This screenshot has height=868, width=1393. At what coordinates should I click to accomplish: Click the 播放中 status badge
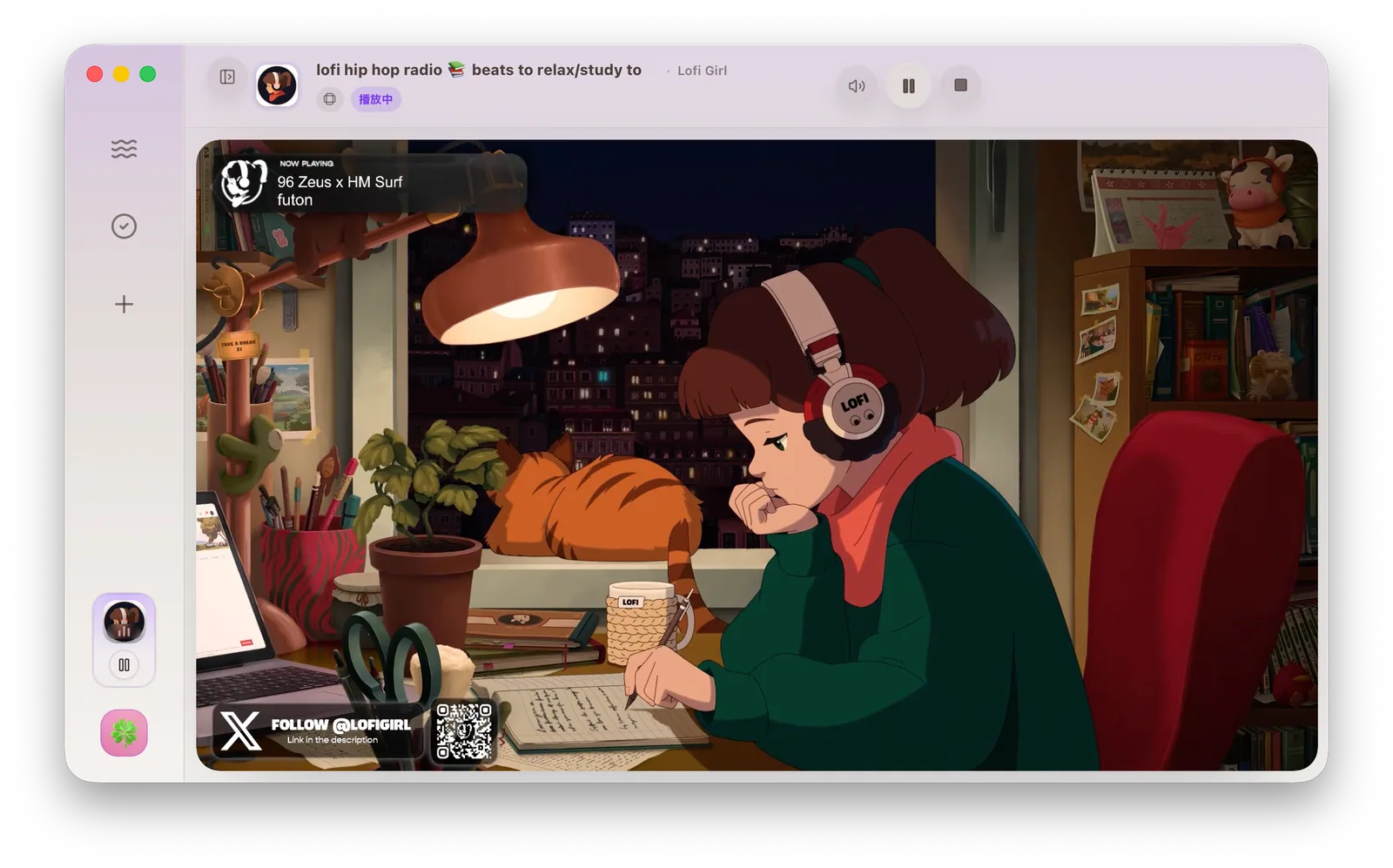pos(376,99)
